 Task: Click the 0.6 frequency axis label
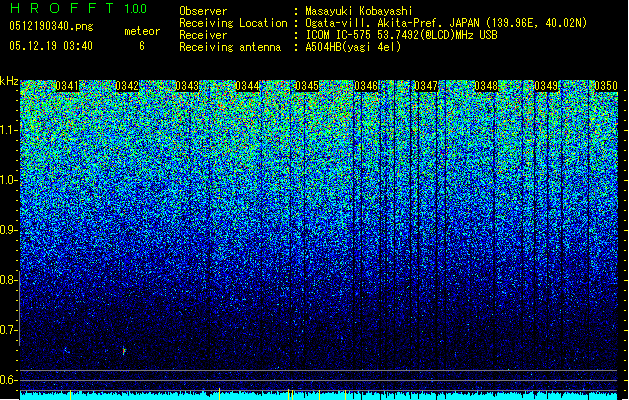(9, 380)
